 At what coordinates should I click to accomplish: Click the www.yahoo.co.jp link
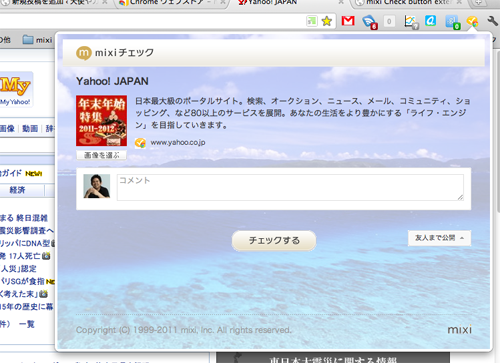point(178,143)
